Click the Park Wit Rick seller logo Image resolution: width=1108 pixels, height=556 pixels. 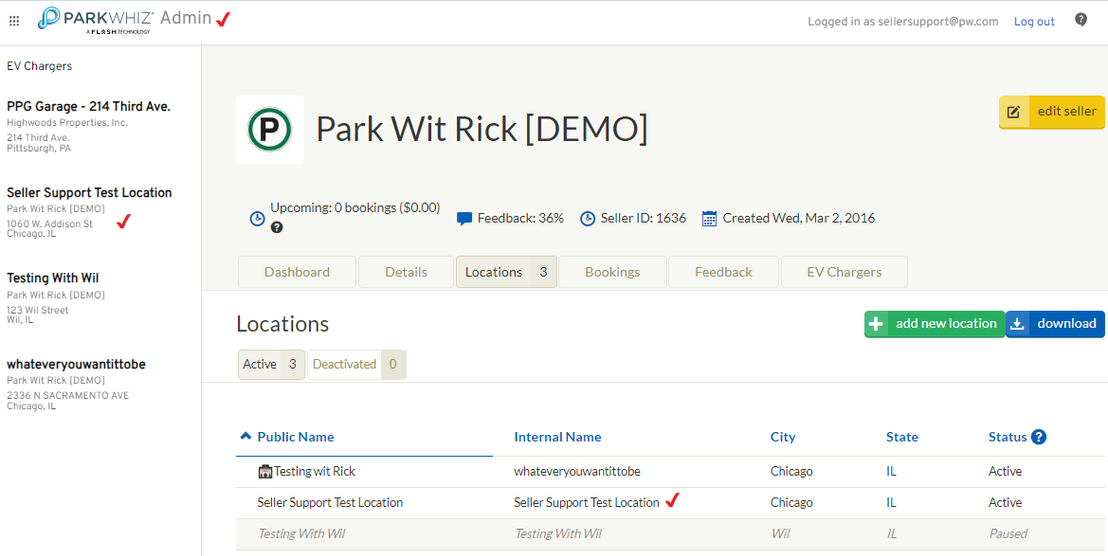[270, 129]
